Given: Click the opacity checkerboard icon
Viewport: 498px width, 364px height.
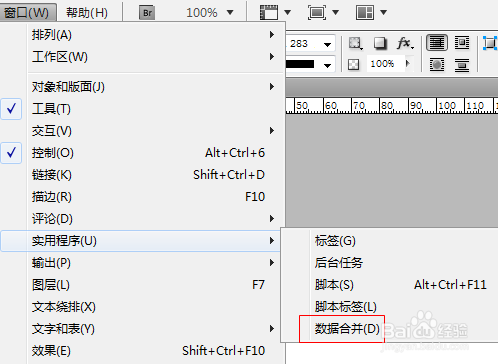Looking at the screenshot, I should pyautogui.click(x=353, y=64).
